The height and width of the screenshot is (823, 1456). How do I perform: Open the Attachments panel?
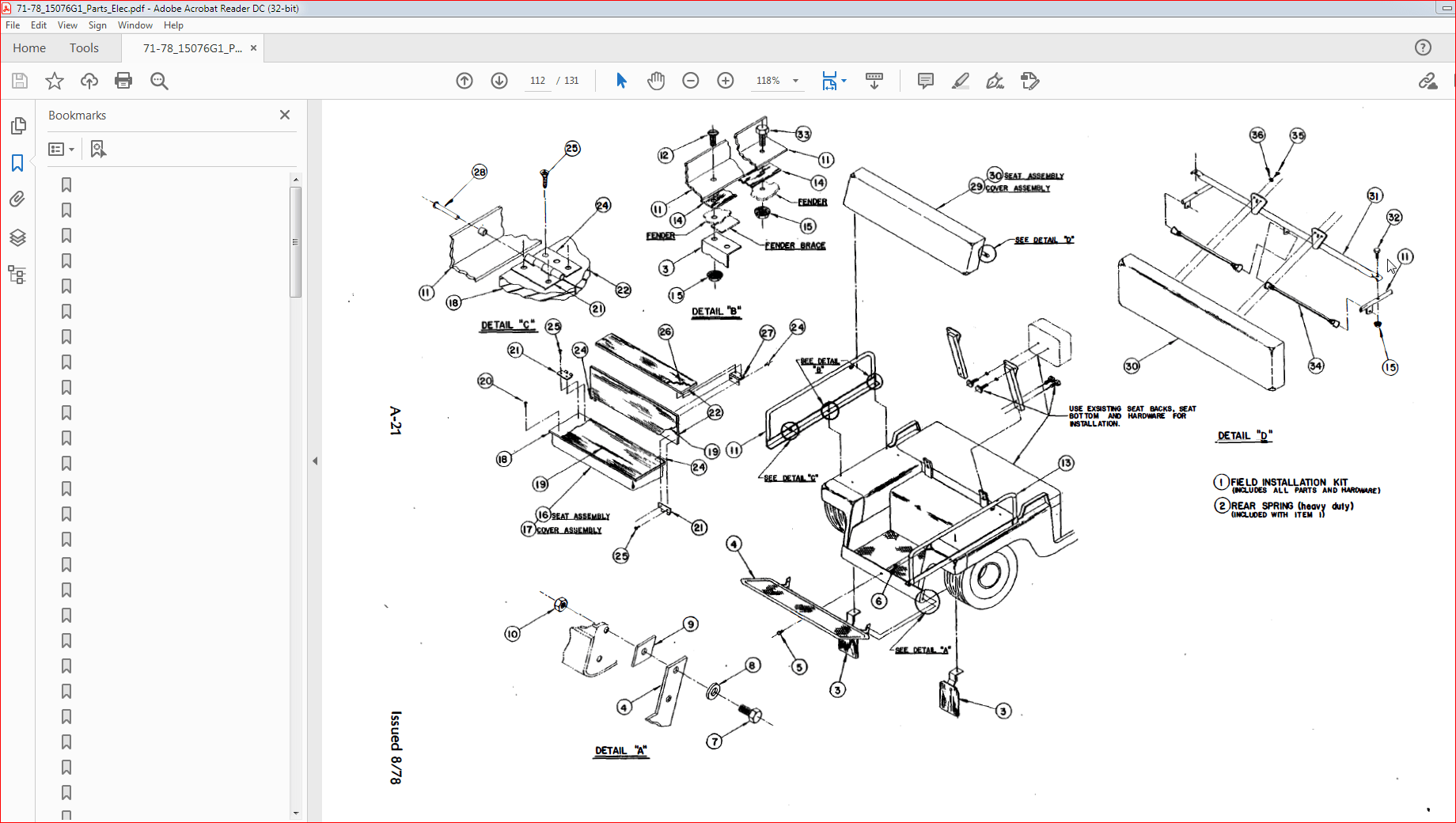tap(18, 199)
